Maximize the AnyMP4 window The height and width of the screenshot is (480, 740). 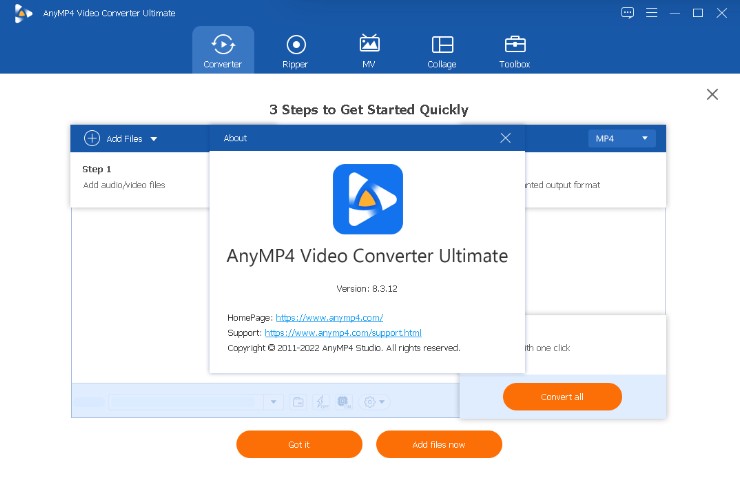click(698, 13)
